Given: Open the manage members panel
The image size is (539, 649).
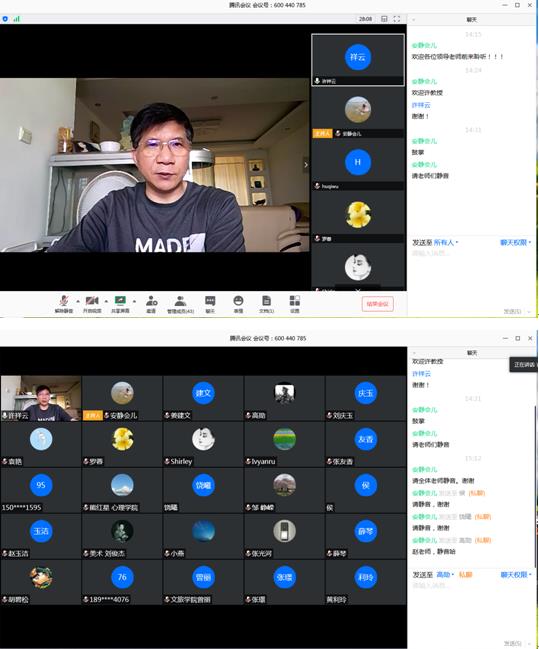Looking at the screenshot, I should click(180, 304).
